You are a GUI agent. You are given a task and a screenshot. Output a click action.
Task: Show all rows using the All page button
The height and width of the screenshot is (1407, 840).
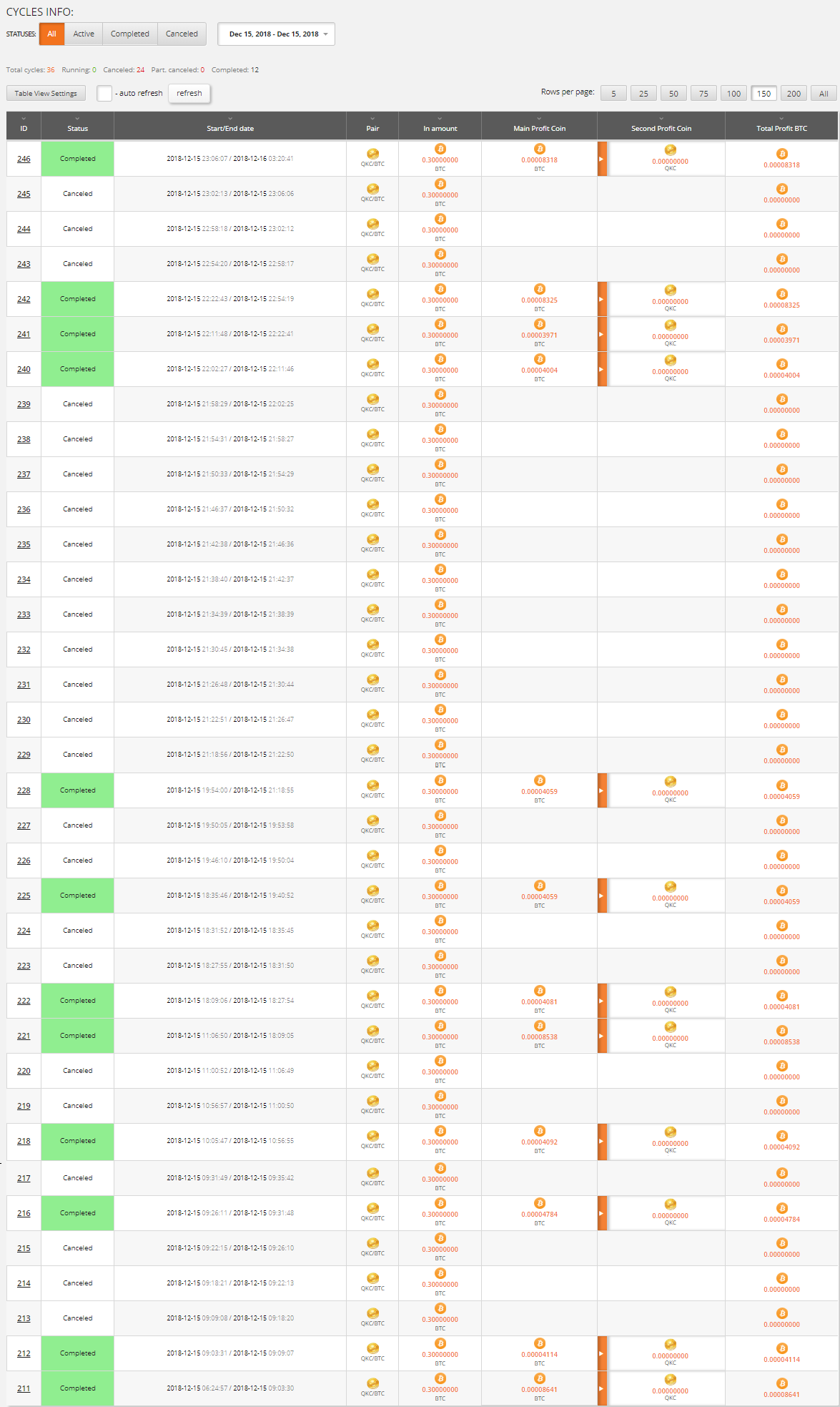824,94
